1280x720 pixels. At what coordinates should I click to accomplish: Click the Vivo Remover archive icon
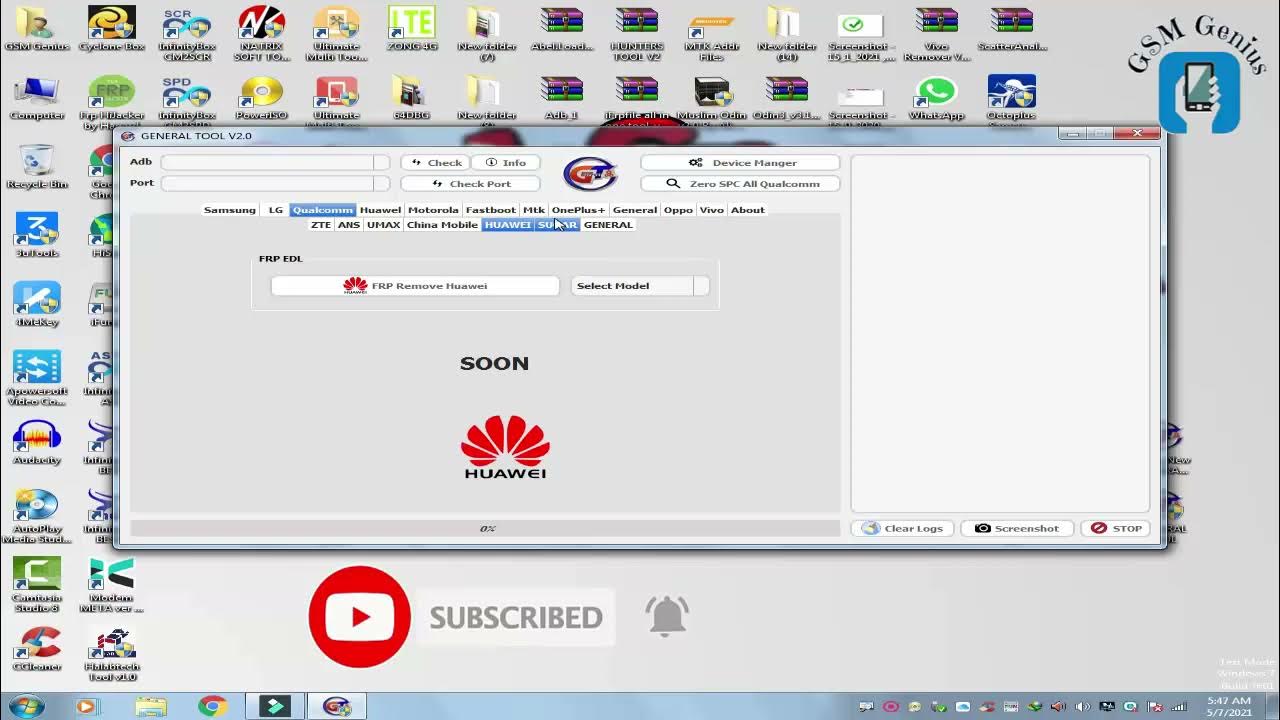(937, 34)
